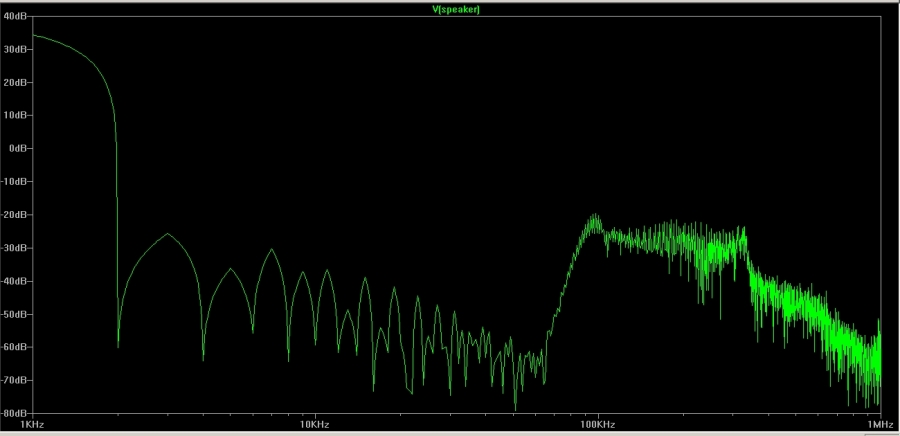This screenshot has width=900, height=436.
Task: Click the -60dB axis label
Action: point(13,347)
